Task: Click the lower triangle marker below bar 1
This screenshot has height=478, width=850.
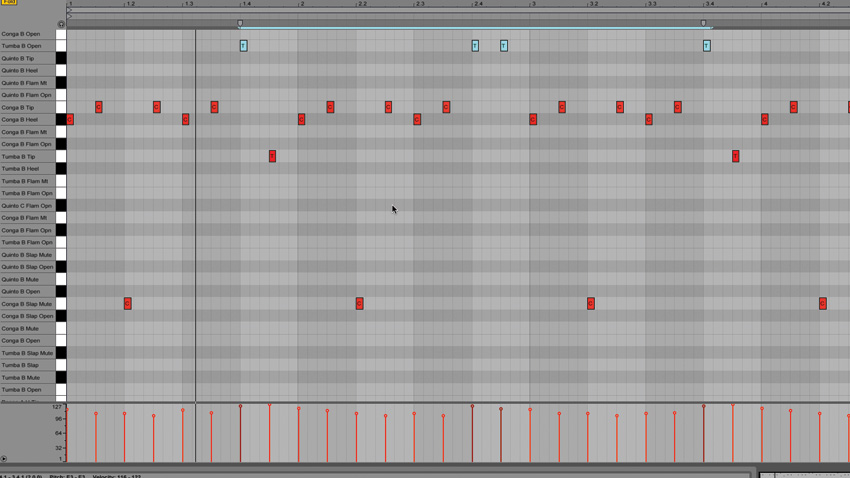Action: pos(69,16)
